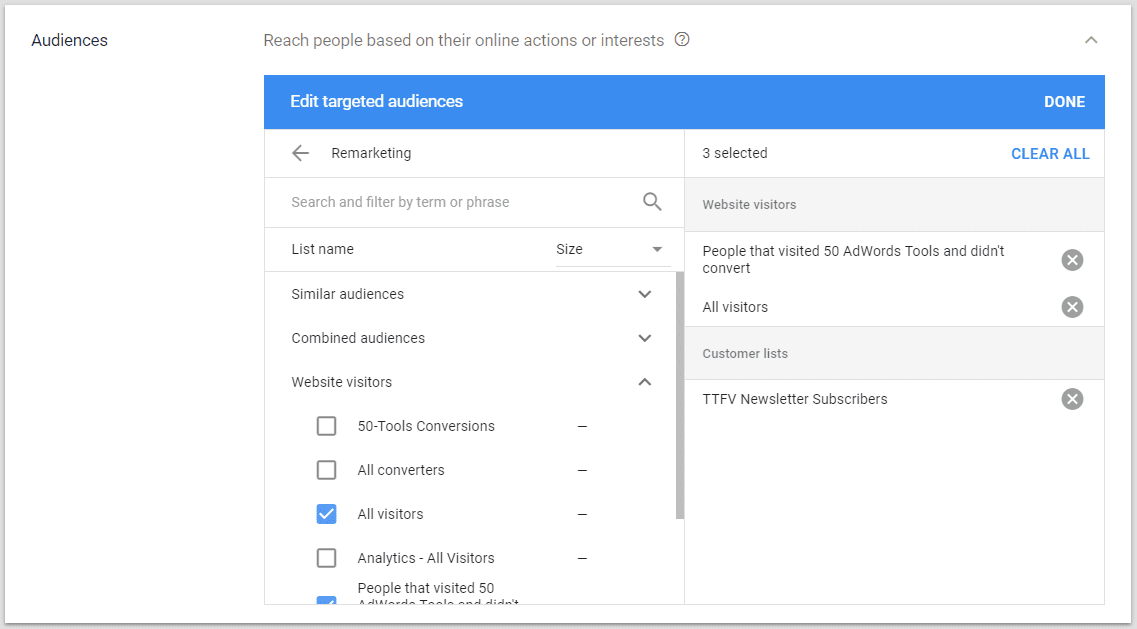The height and width of the screenshot is (629, 1137).
Task: Click the List name column header
Action: pos(323,249)
